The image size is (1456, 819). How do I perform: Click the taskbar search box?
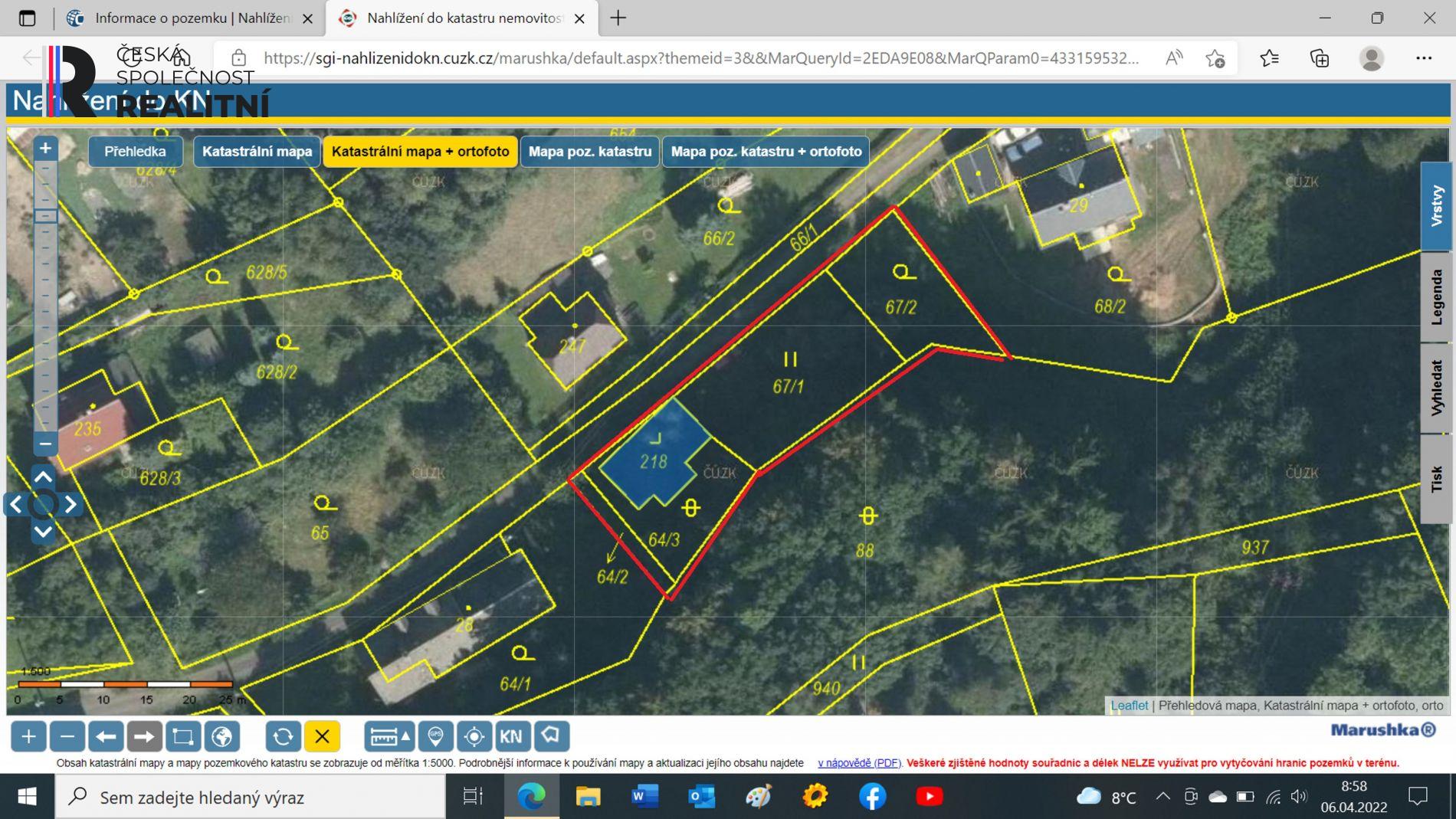(x=251, y=797)
